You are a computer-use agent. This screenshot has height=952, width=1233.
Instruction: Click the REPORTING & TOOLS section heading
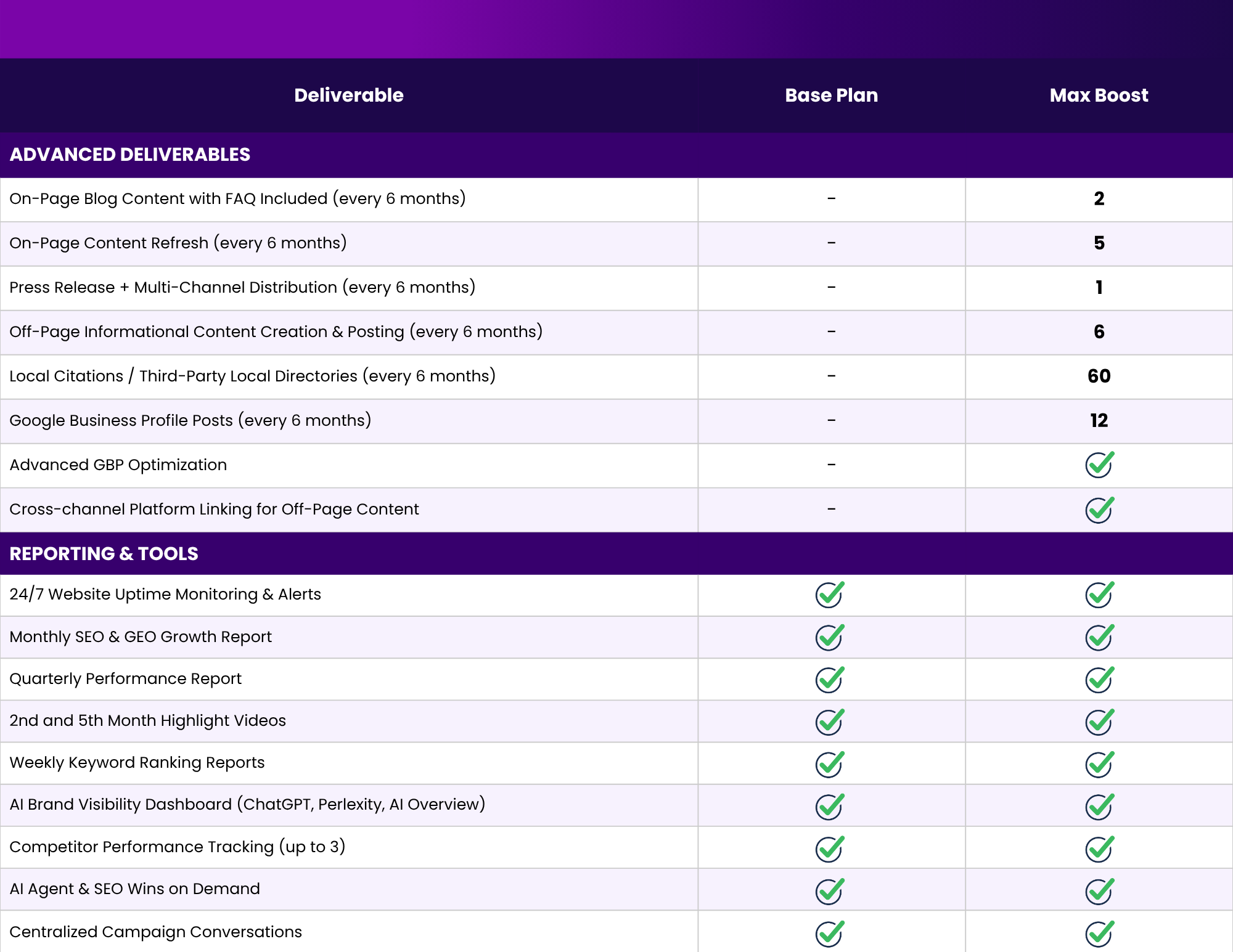pyautogui.click(x=104, y=554)
